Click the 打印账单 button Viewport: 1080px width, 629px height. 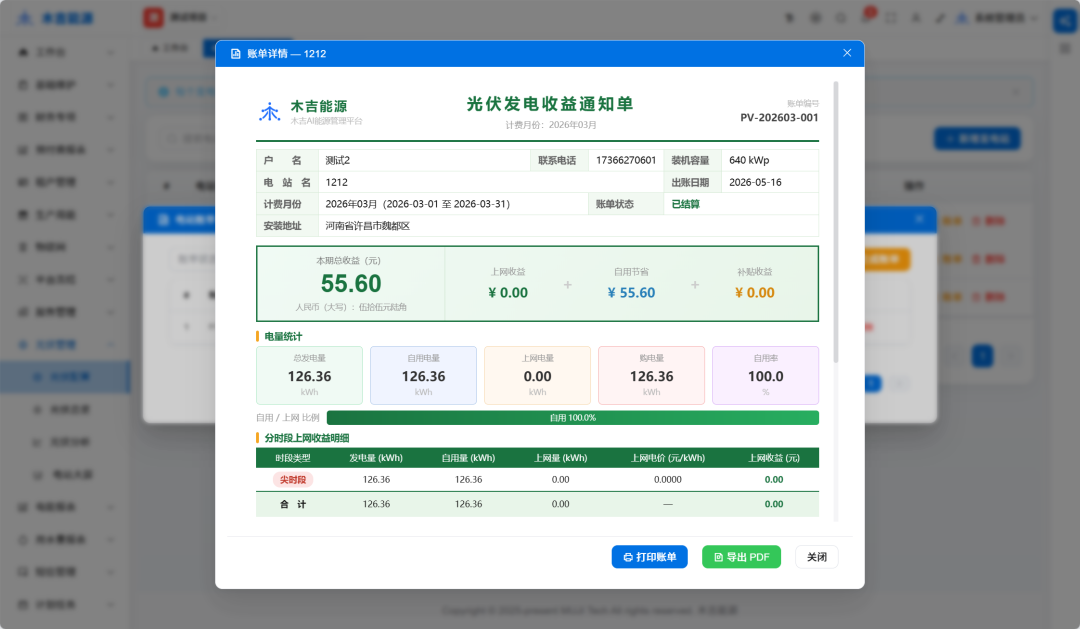(650, 557)
